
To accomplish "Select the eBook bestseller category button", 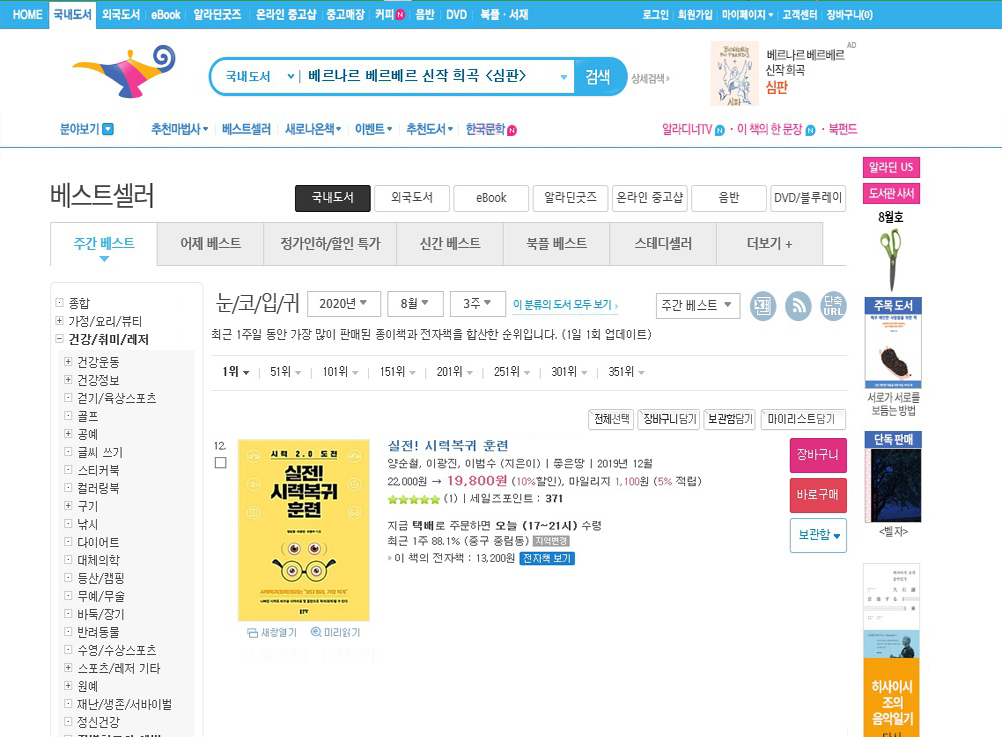I will (x=491, y=198).
